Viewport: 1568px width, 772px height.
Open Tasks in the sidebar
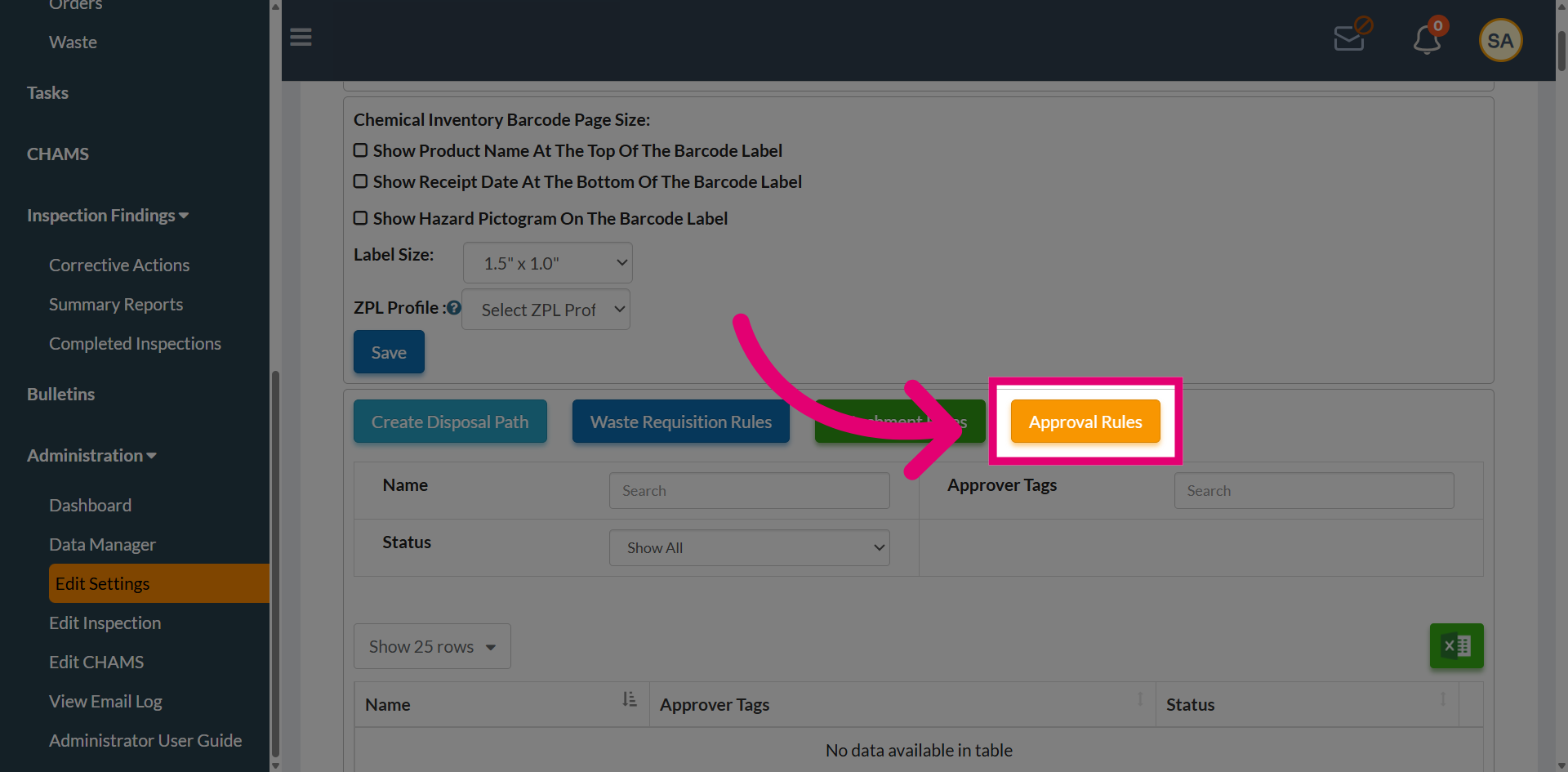click(x=47, y=93)
